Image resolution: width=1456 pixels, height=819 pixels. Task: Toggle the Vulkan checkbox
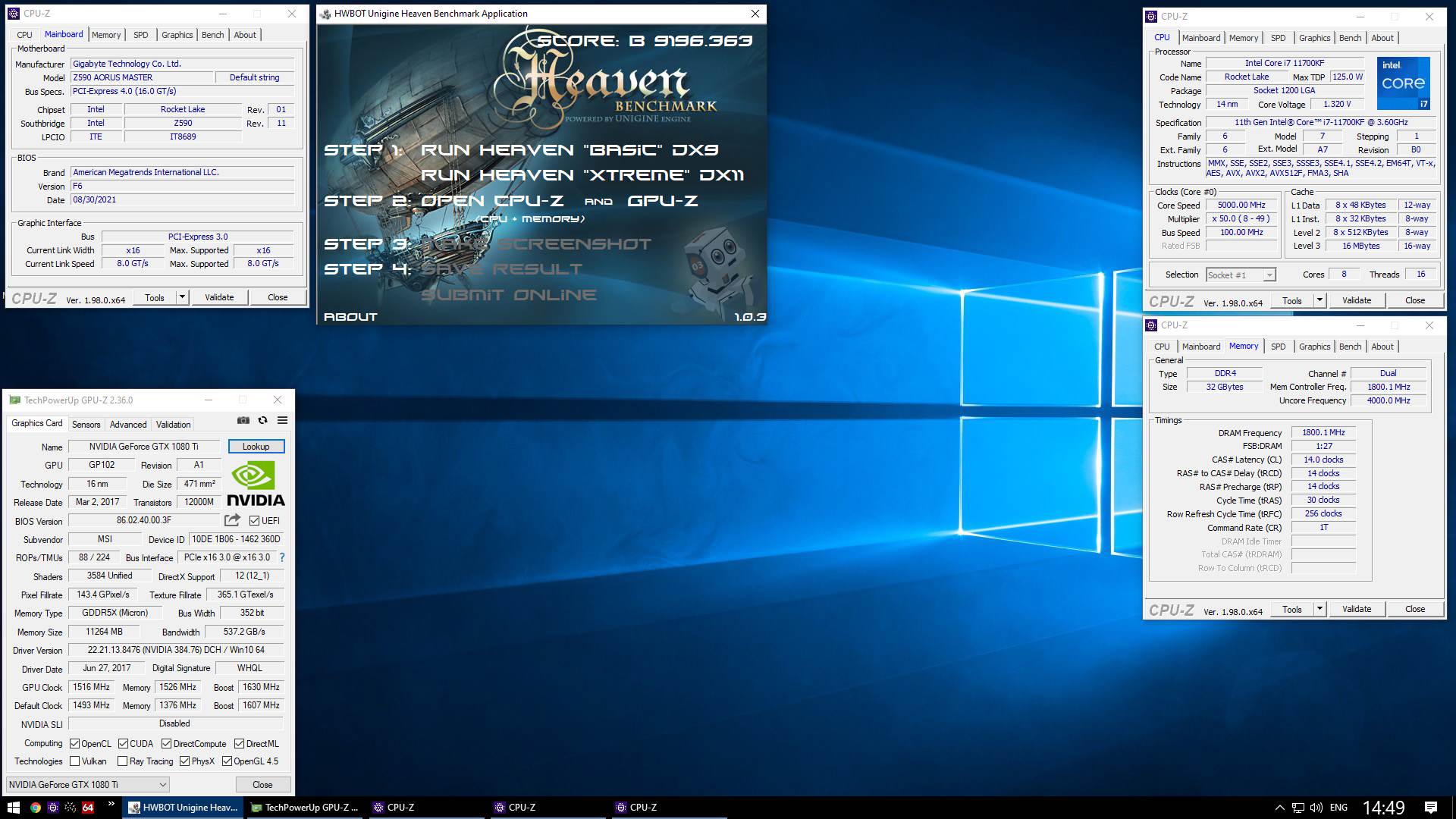[x=74, y=761]
